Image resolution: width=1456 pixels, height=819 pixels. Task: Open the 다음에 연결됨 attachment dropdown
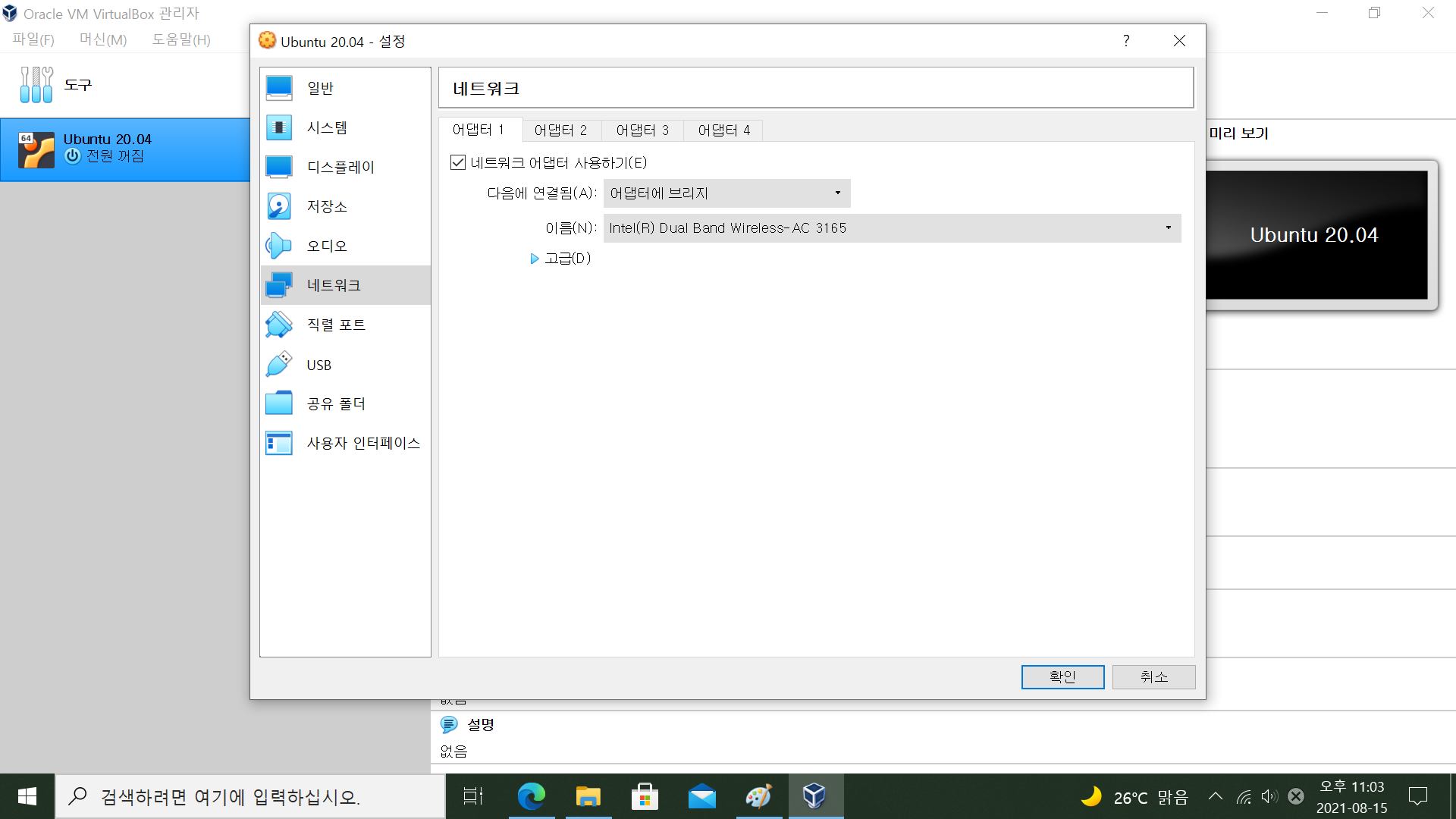[726, 193]
